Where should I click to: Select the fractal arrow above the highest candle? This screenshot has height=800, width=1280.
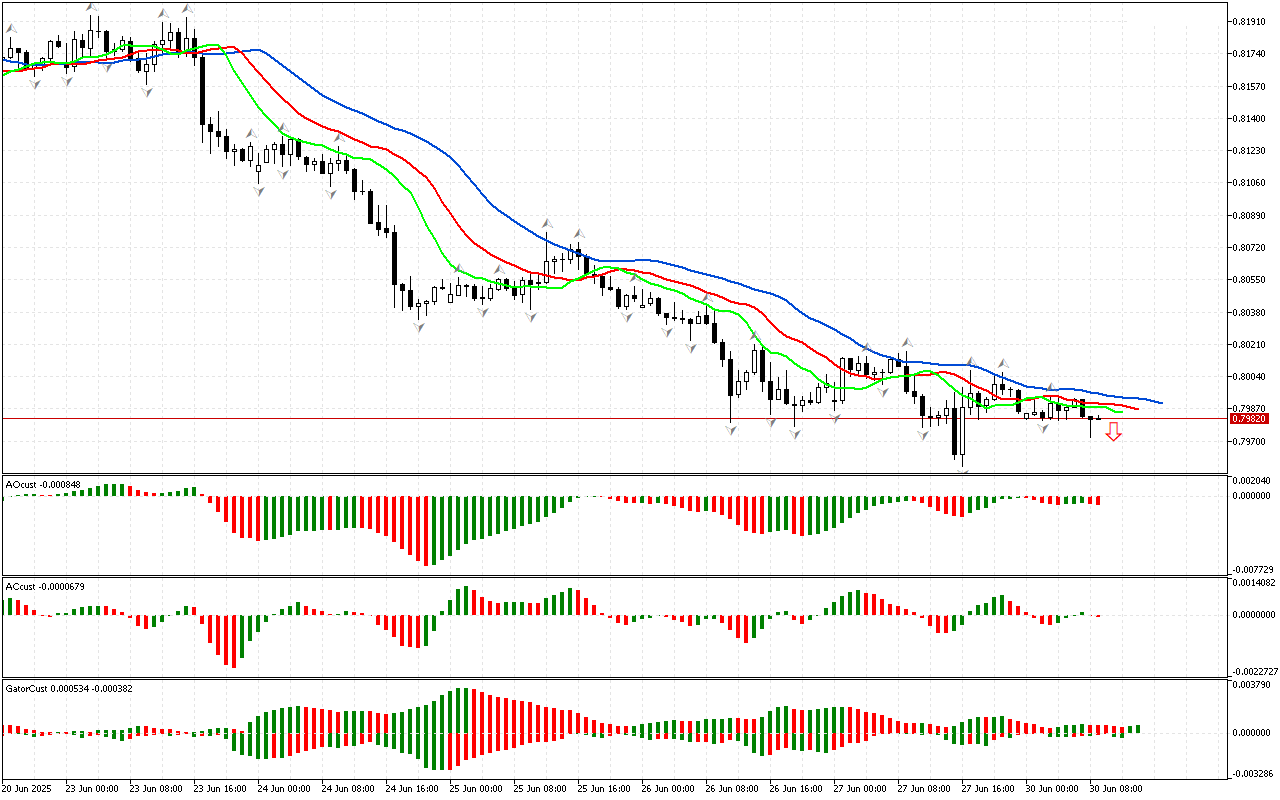click(x=91, y=7)
